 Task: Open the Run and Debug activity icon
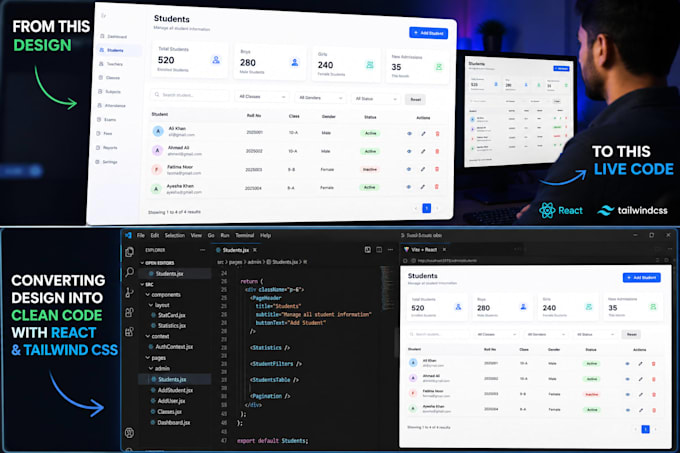point(129,312)
